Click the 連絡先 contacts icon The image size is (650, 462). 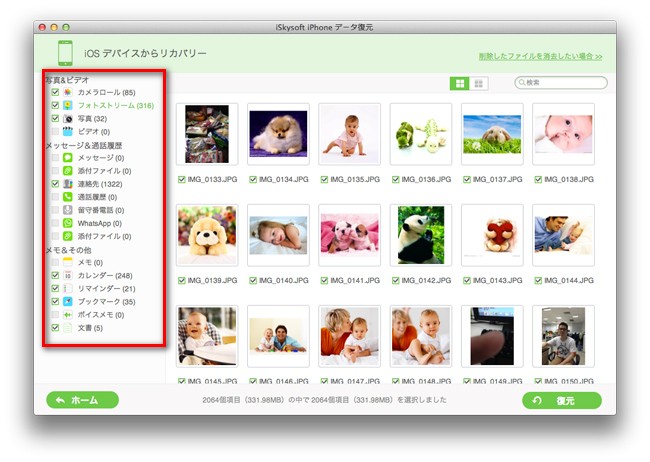68,184
